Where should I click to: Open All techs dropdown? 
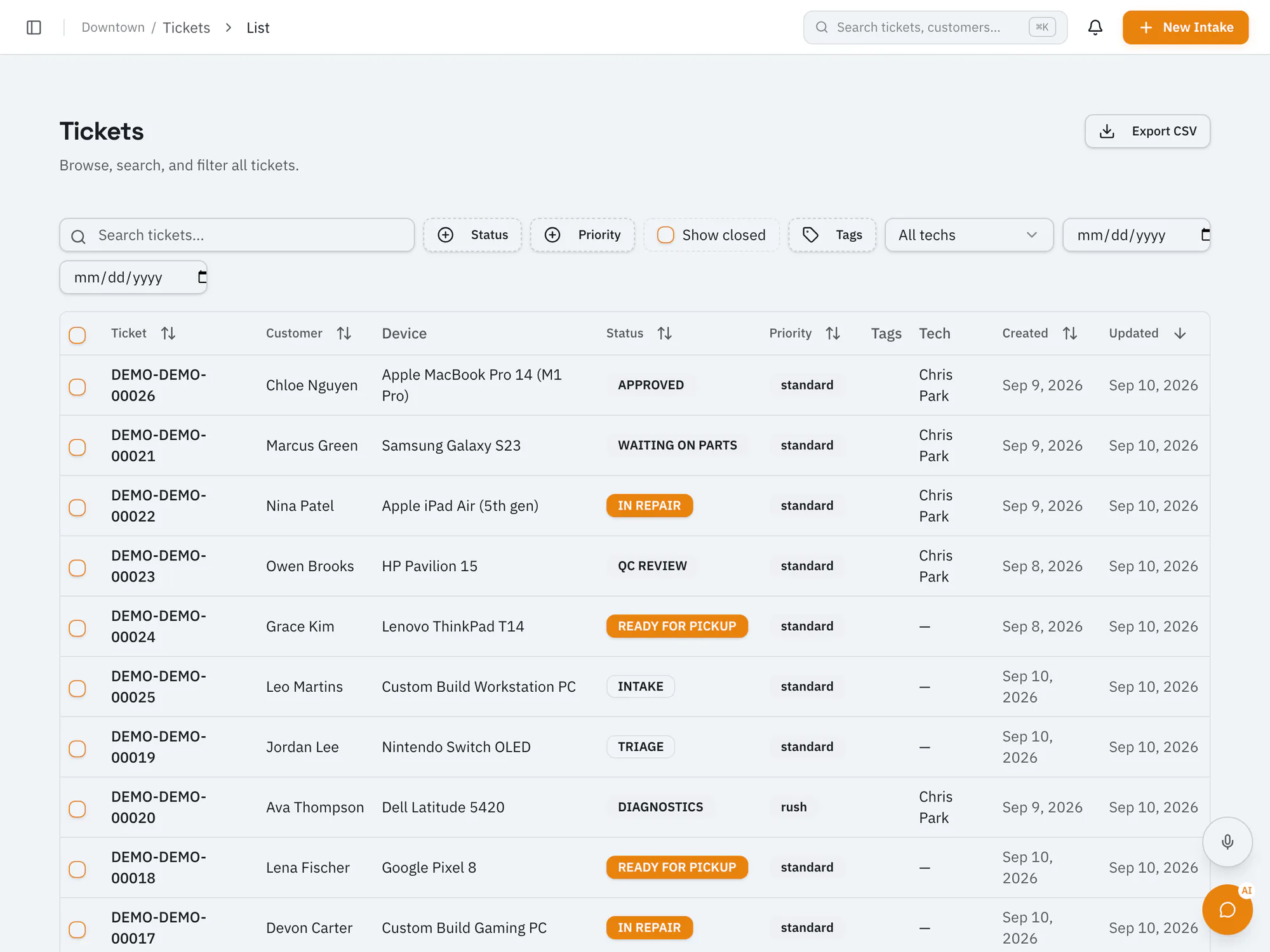969,235
